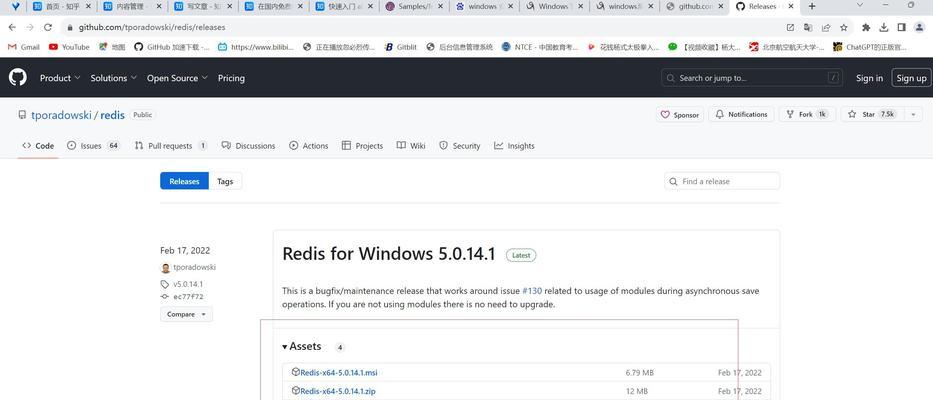Screen dimensions: 933x400
Task: Open the Discussions tab
Action: tap(248, 146)
